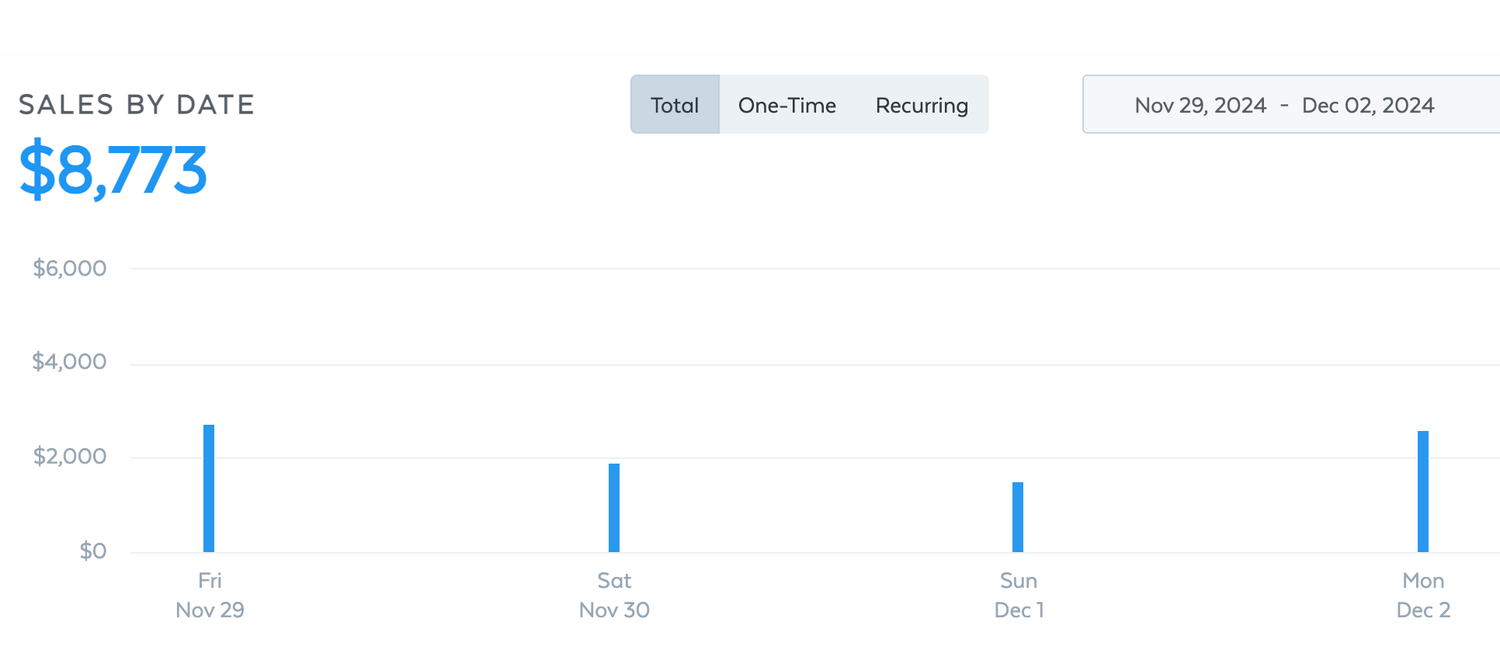1500x657 pixels.
Task: Show Recurring sales only
Action: (x=922, y=105)
